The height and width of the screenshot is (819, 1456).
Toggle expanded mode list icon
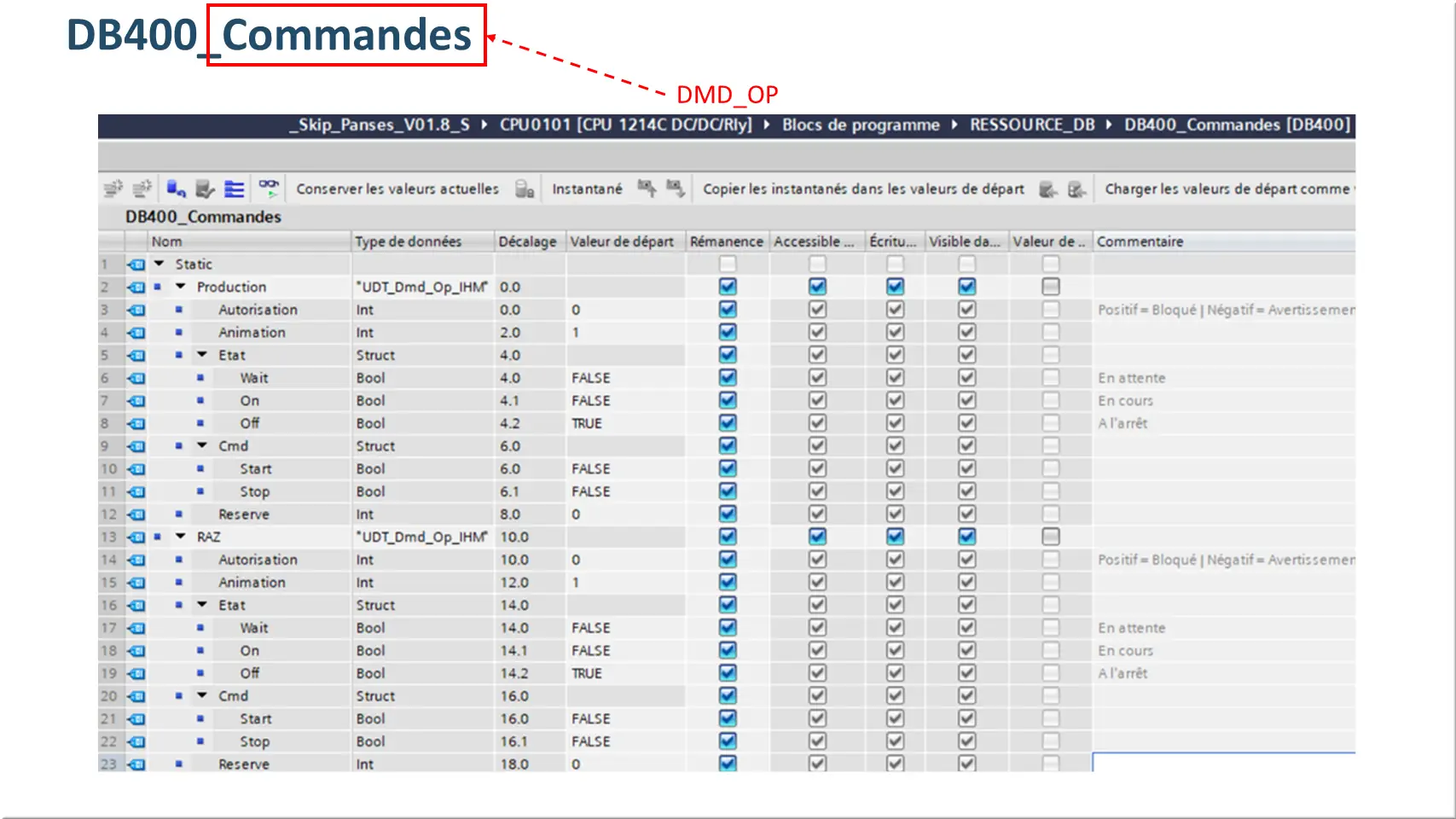234,189
